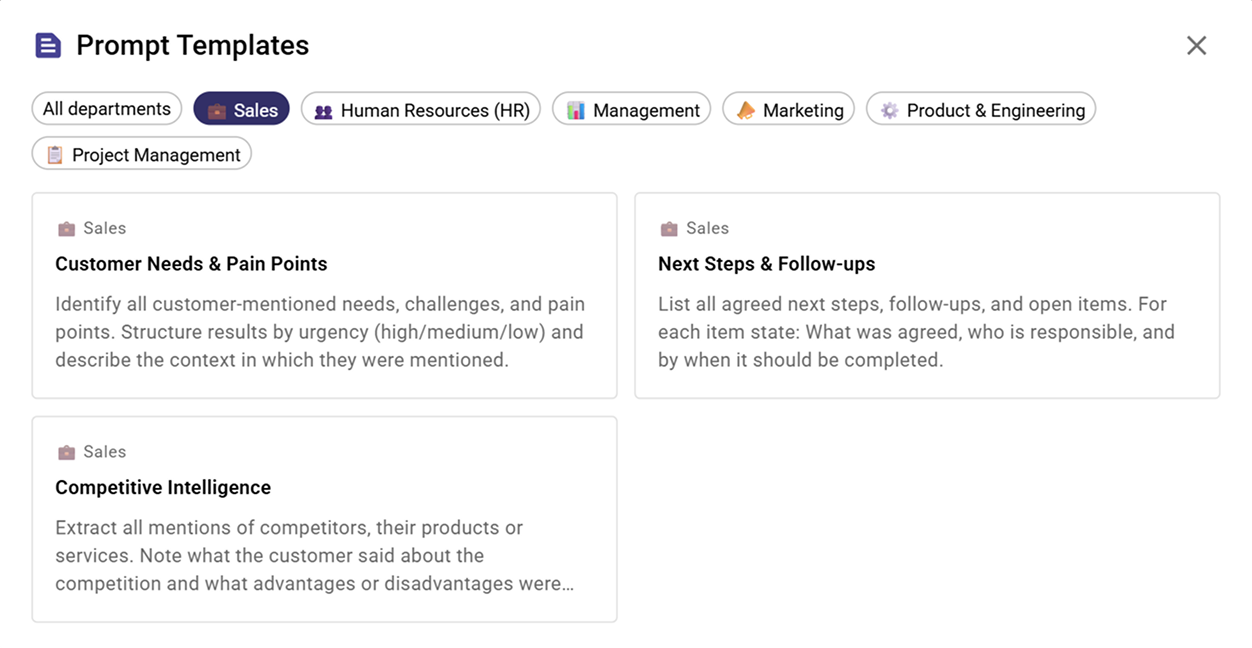The image size is (1252, 648).
Task: Select the Human Resources (HR) filter
Action: [420, 109]
